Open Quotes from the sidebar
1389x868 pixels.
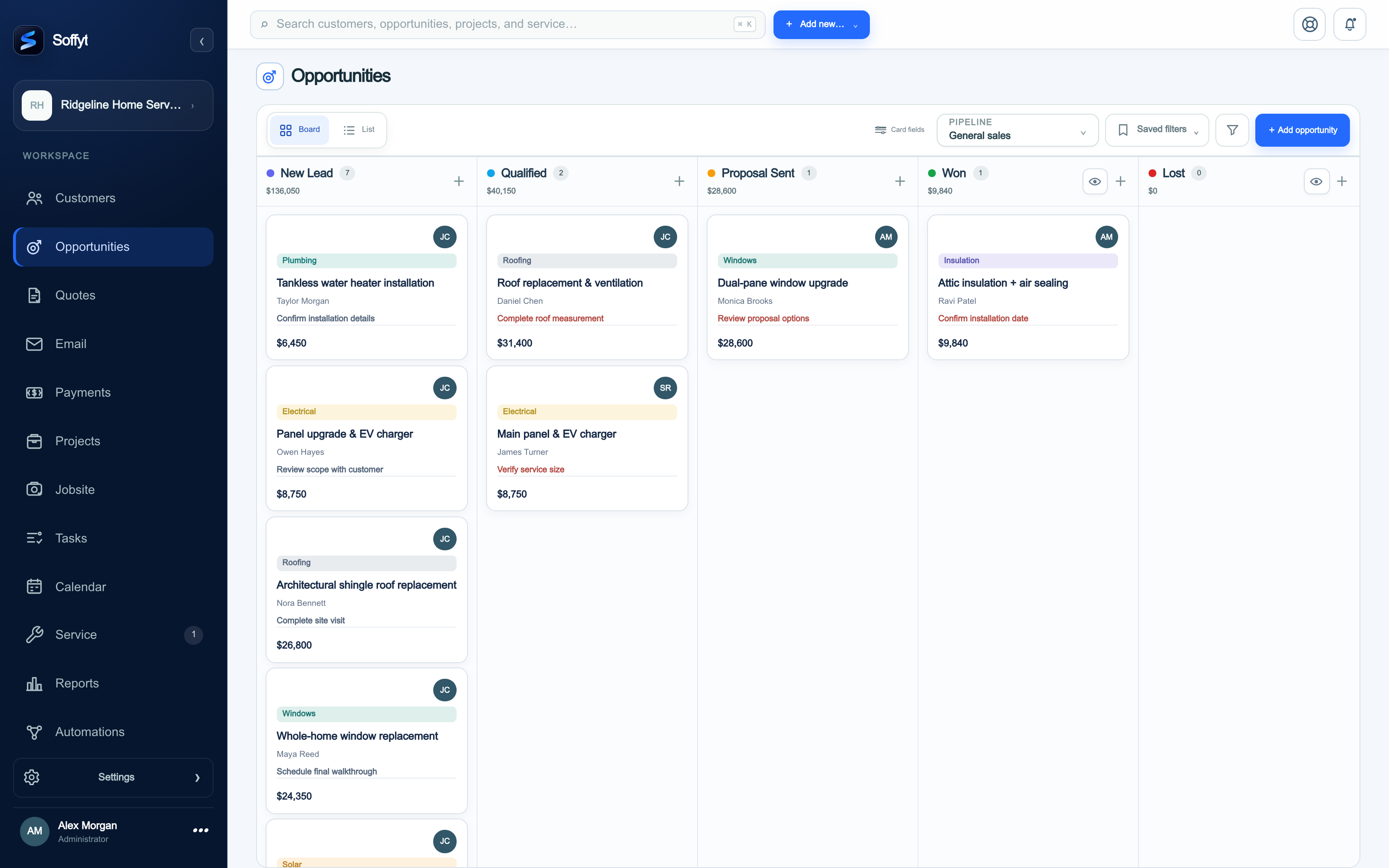click(x=113, y=296)
